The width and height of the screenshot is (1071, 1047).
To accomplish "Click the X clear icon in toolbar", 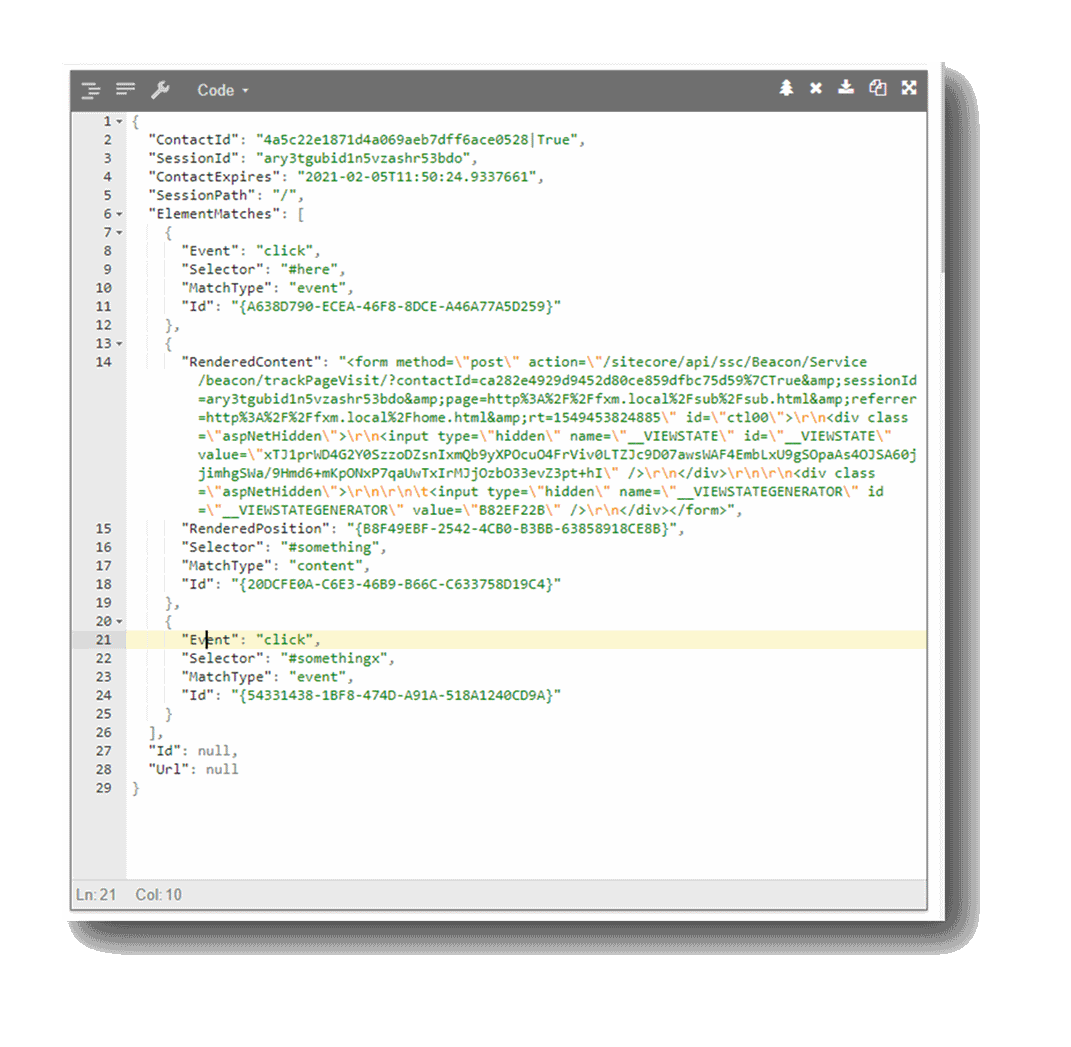I will (x=816, y=88).
